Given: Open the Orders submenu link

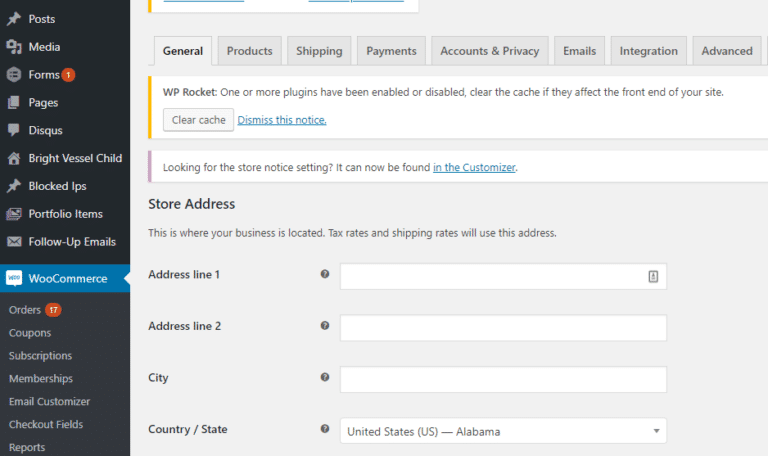Looking at the screenshot, I should pyautogui.click(x=24, y=310).
